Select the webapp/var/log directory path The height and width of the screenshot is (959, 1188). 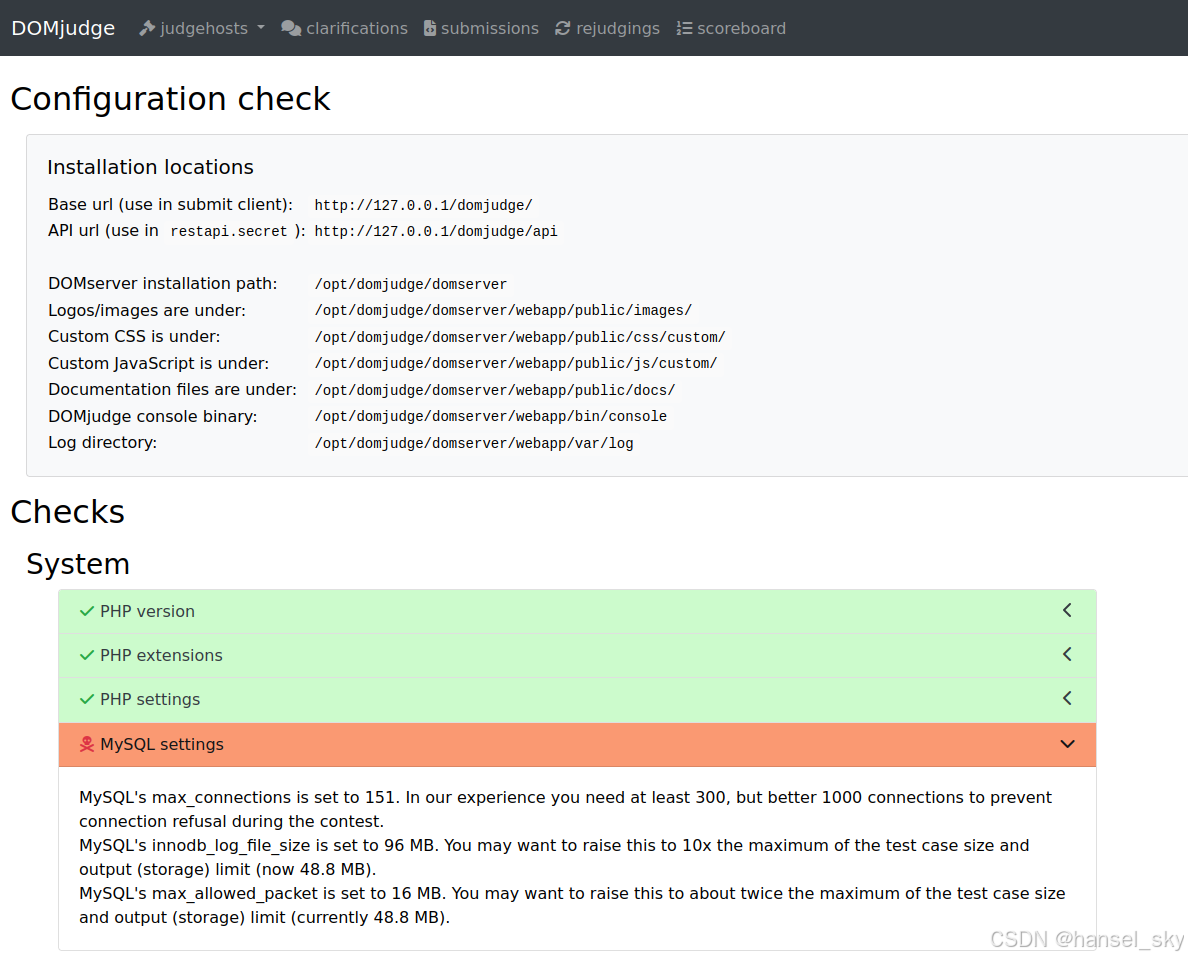(474, 443)
